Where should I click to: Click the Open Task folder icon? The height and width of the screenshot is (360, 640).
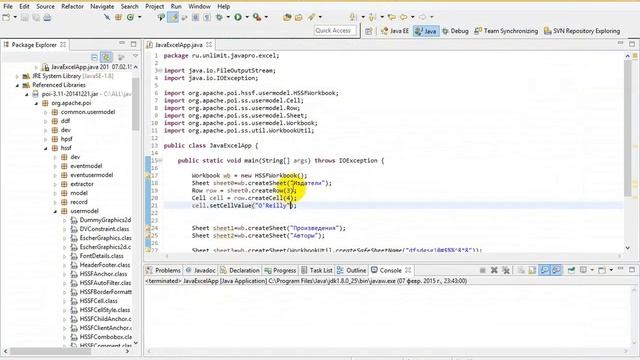[299, 17]
